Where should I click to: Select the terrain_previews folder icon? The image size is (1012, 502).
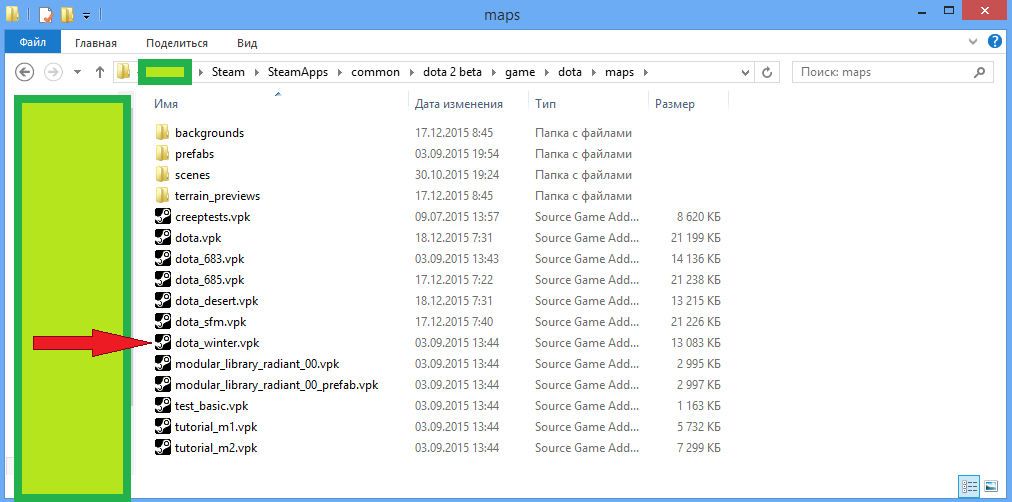[161, 196]
